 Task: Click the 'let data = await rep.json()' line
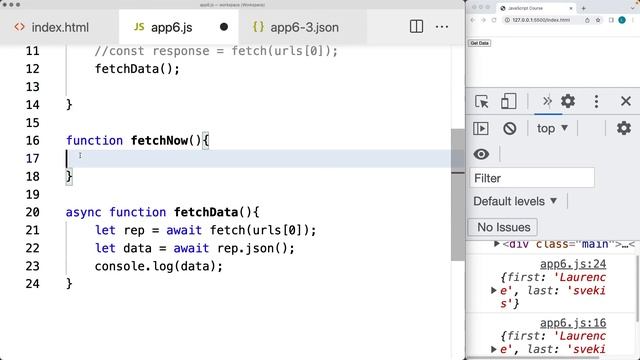tap(195, 248)
